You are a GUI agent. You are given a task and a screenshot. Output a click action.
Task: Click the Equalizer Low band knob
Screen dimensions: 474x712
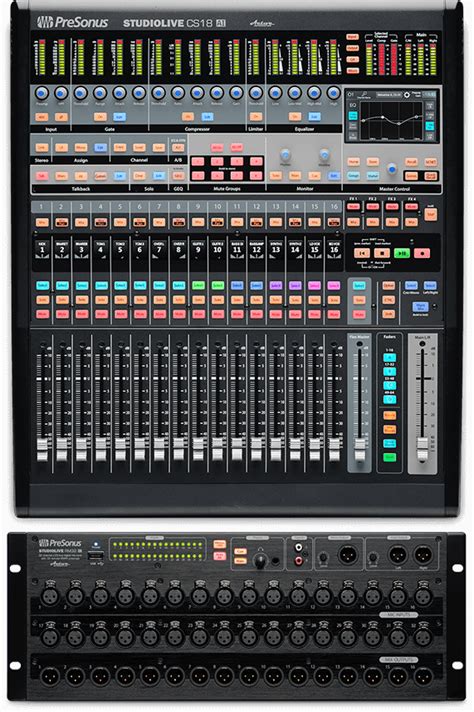(x=275, y=93)
